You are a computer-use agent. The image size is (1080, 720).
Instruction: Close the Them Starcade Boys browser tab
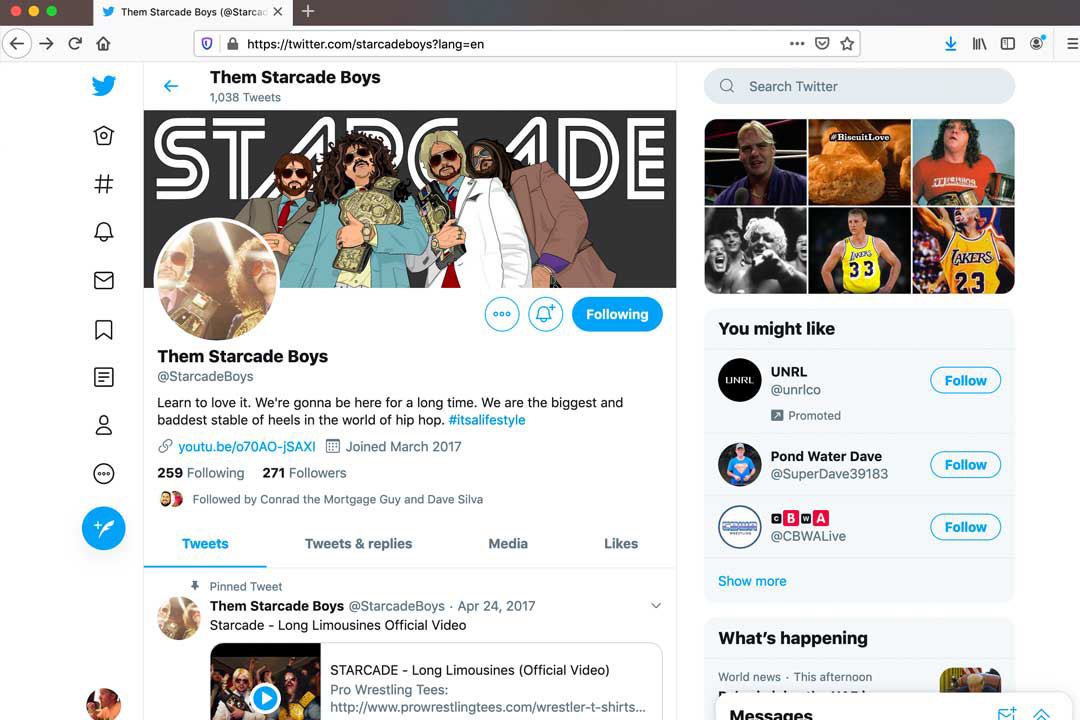[278, 12]
